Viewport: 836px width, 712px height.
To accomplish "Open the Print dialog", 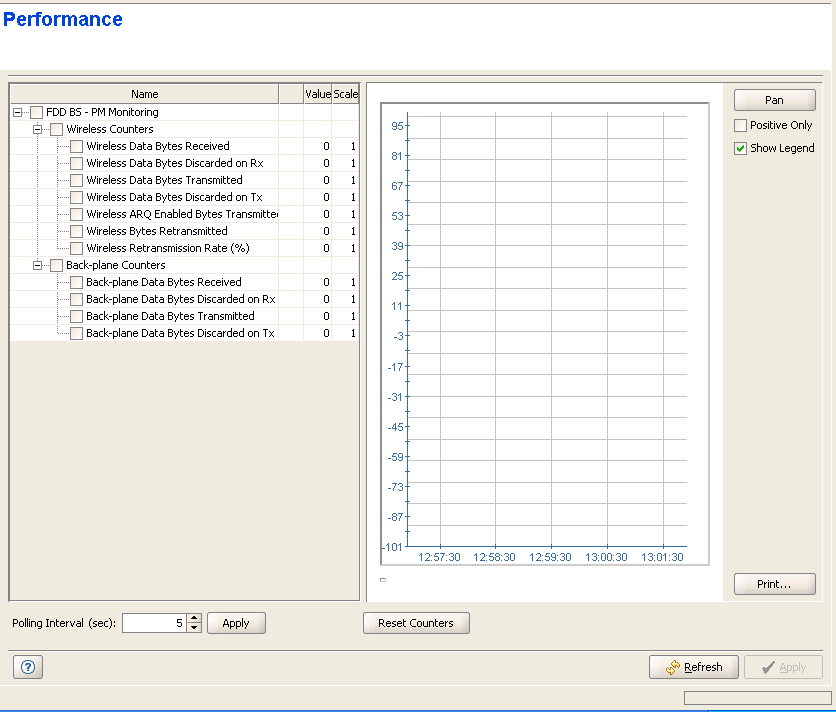I will 774,584.
